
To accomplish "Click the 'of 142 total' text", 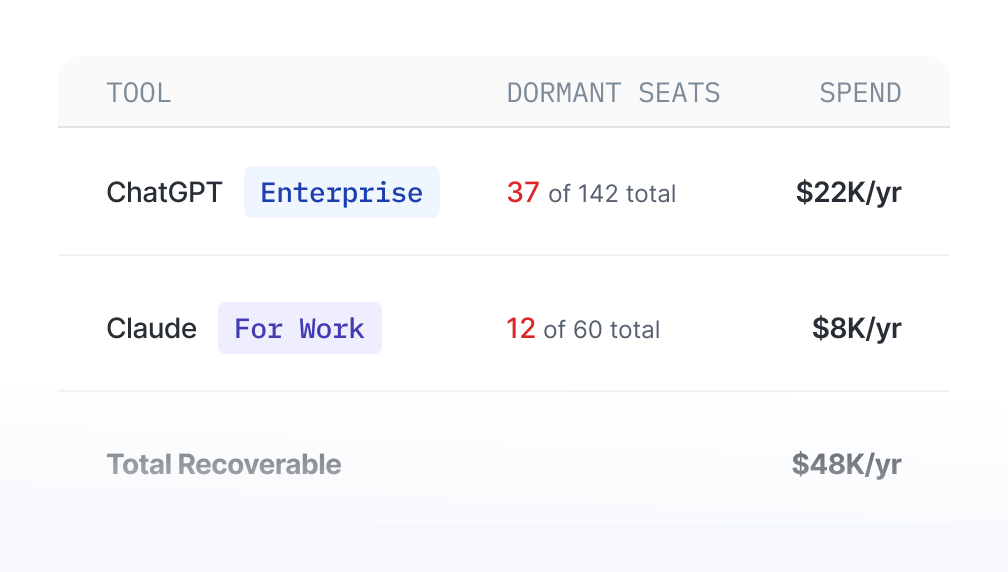I will (612, 193).
